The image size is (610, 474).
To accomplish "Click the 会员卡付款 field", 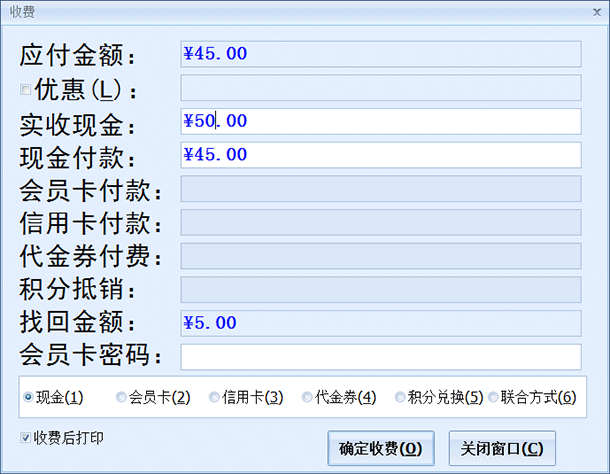I will coord(381,189).
